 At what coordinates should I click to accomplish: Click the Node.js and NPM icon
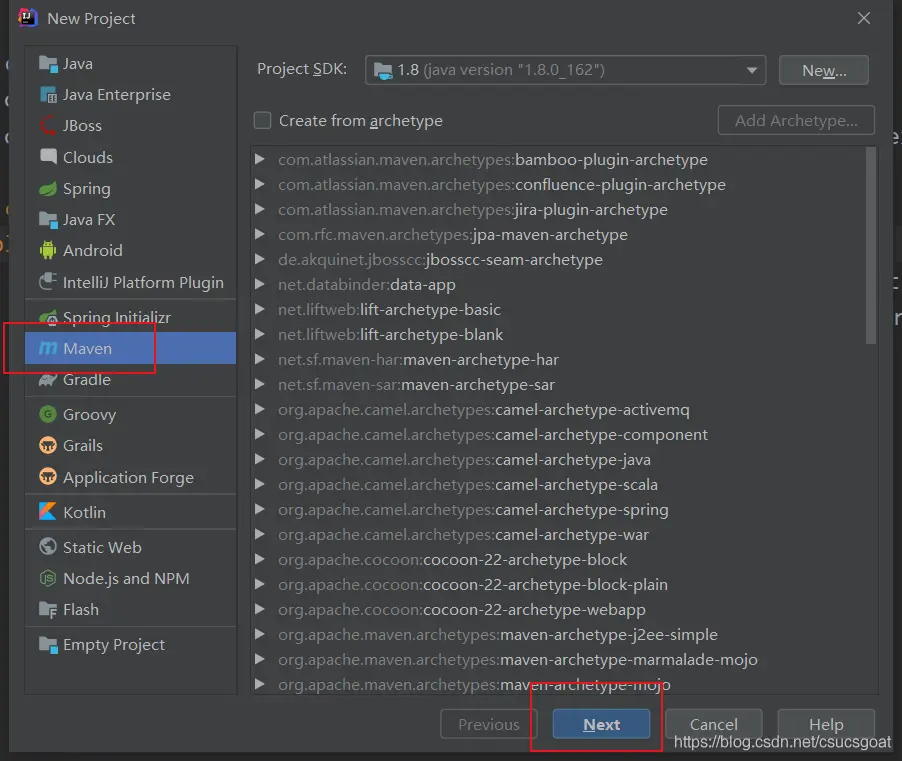pyautogui.click(x=48, y=578)
